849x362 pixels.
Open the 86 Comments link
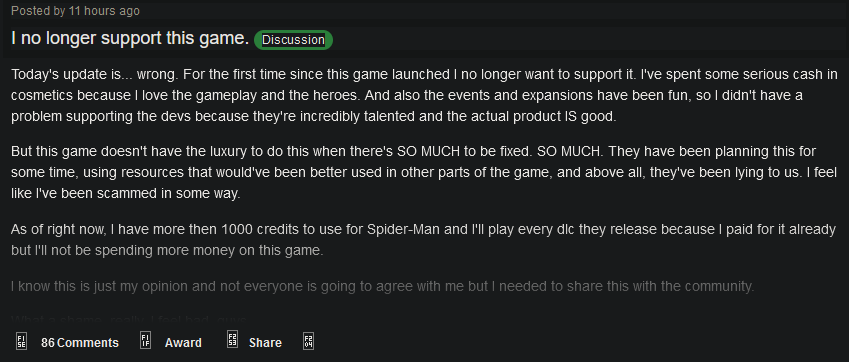tap(80, 343)
